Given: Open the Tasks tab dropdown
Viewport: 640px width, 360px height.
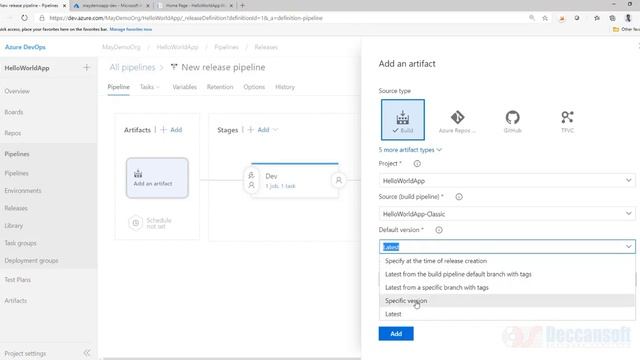Looking at the screenshot, I should (149, 87).
